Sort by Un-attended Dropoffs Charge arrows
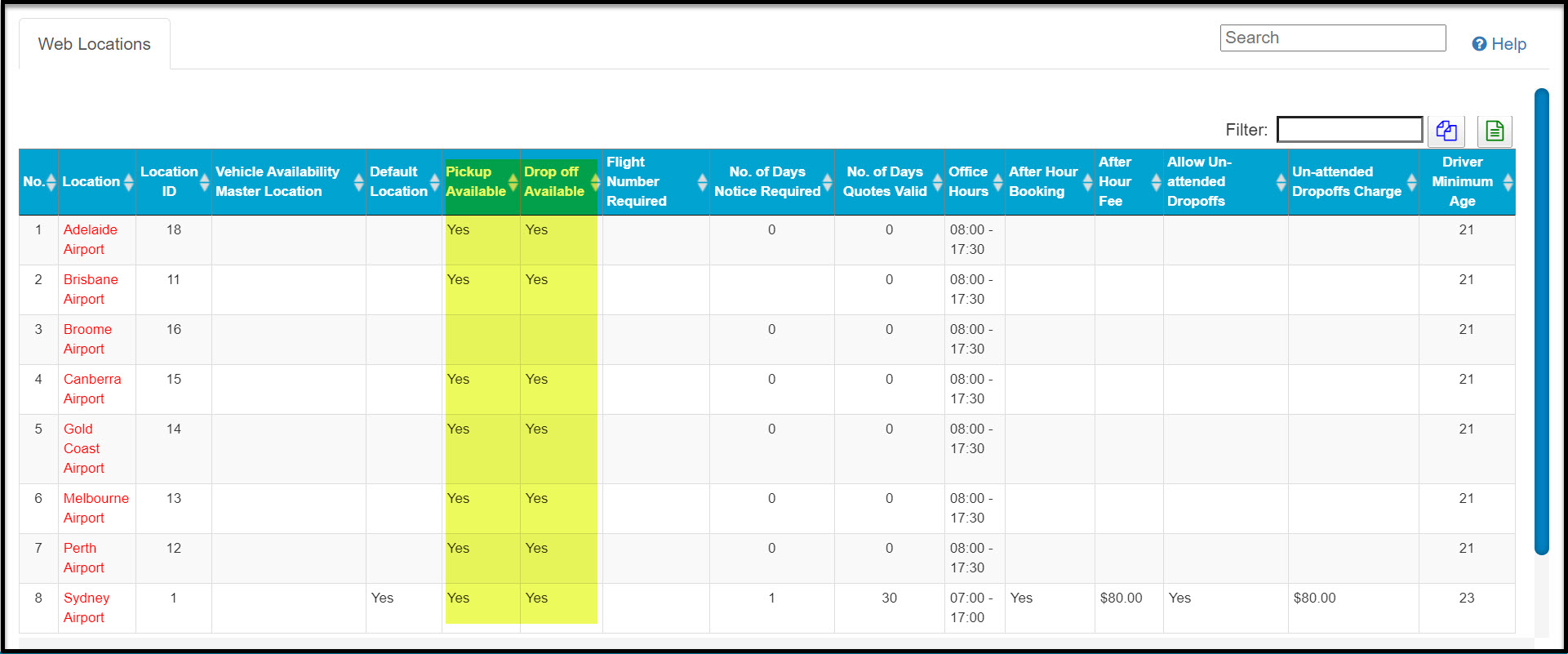The width and height of the screenshot is (1568, 654). point(1411,182)
